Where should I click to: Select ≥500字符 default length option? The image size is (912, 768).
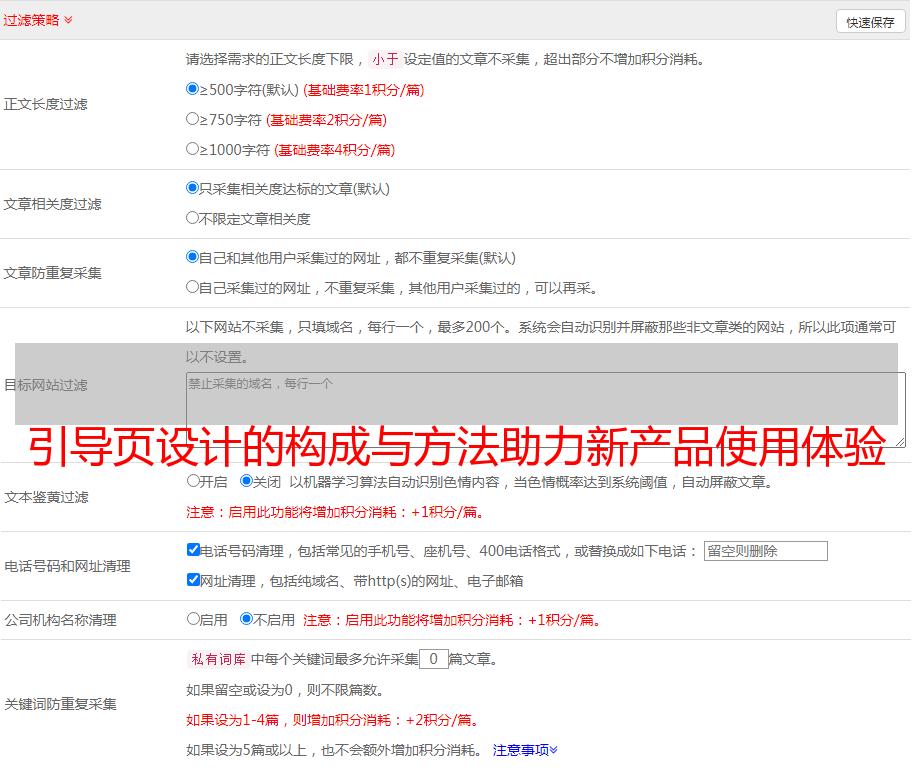[193, 89]
